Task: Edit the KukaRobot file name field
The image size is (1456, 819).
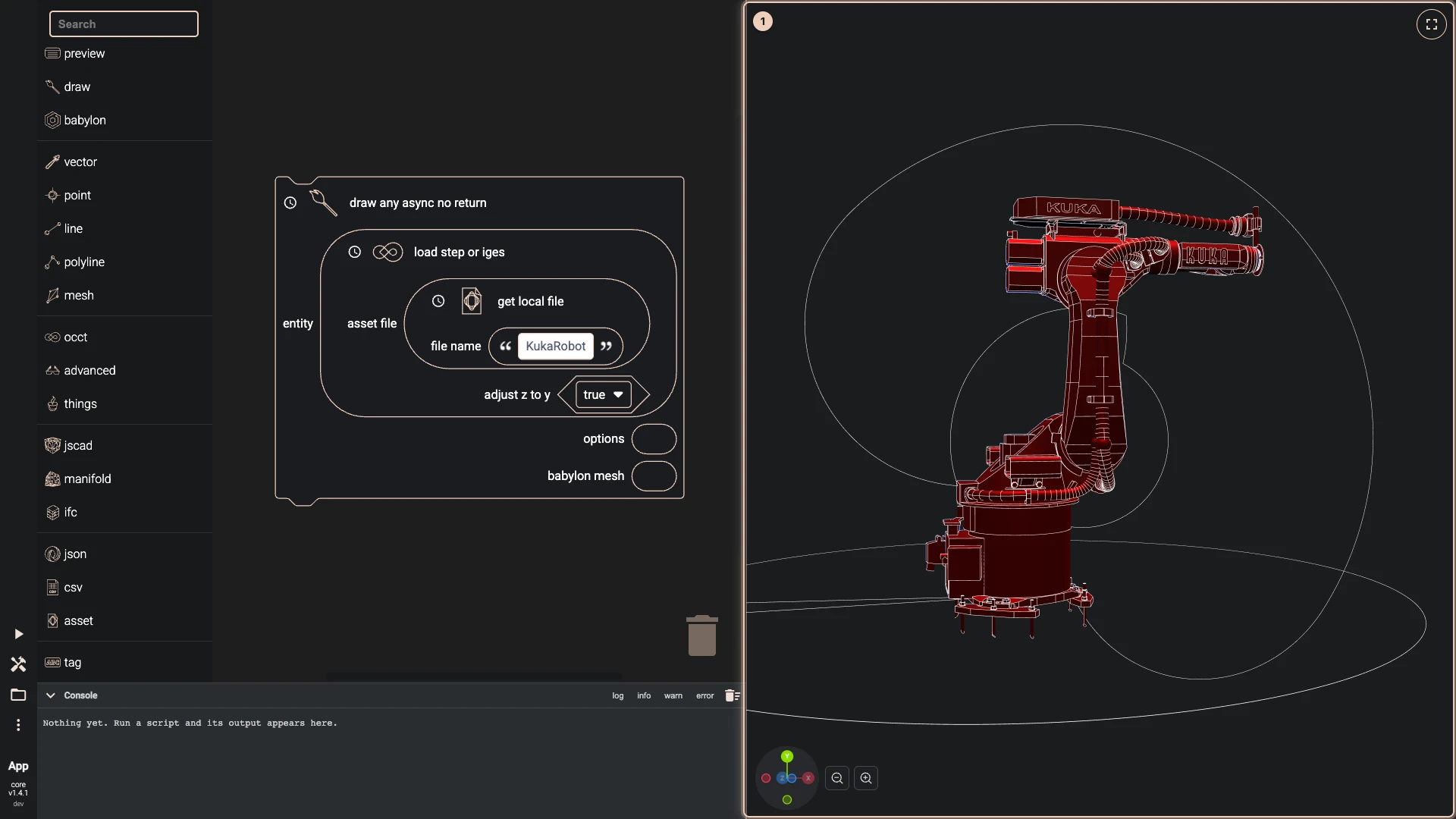Action: pyautogui.click(x=556, y=346)
